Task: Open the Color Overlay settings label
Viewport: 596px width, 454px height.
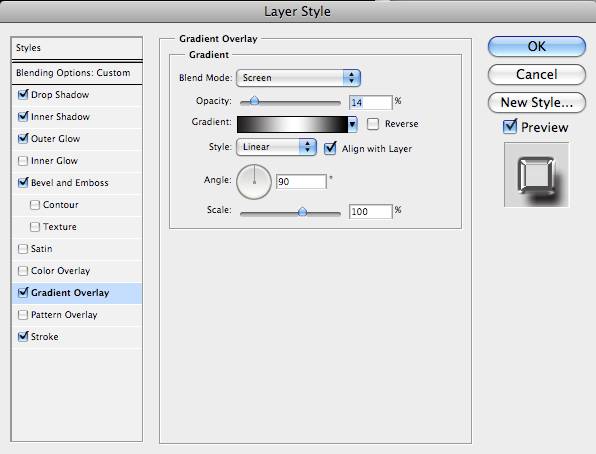Action: pyautogui.click(x=60, y=271)
